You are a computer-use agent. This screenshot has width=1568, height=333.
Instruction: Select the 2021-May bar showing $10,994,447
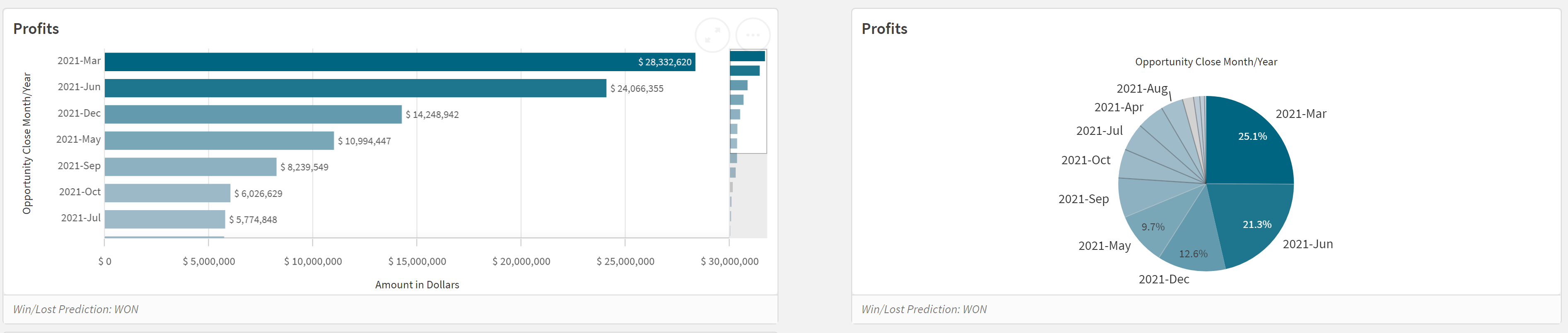point(213,140)
